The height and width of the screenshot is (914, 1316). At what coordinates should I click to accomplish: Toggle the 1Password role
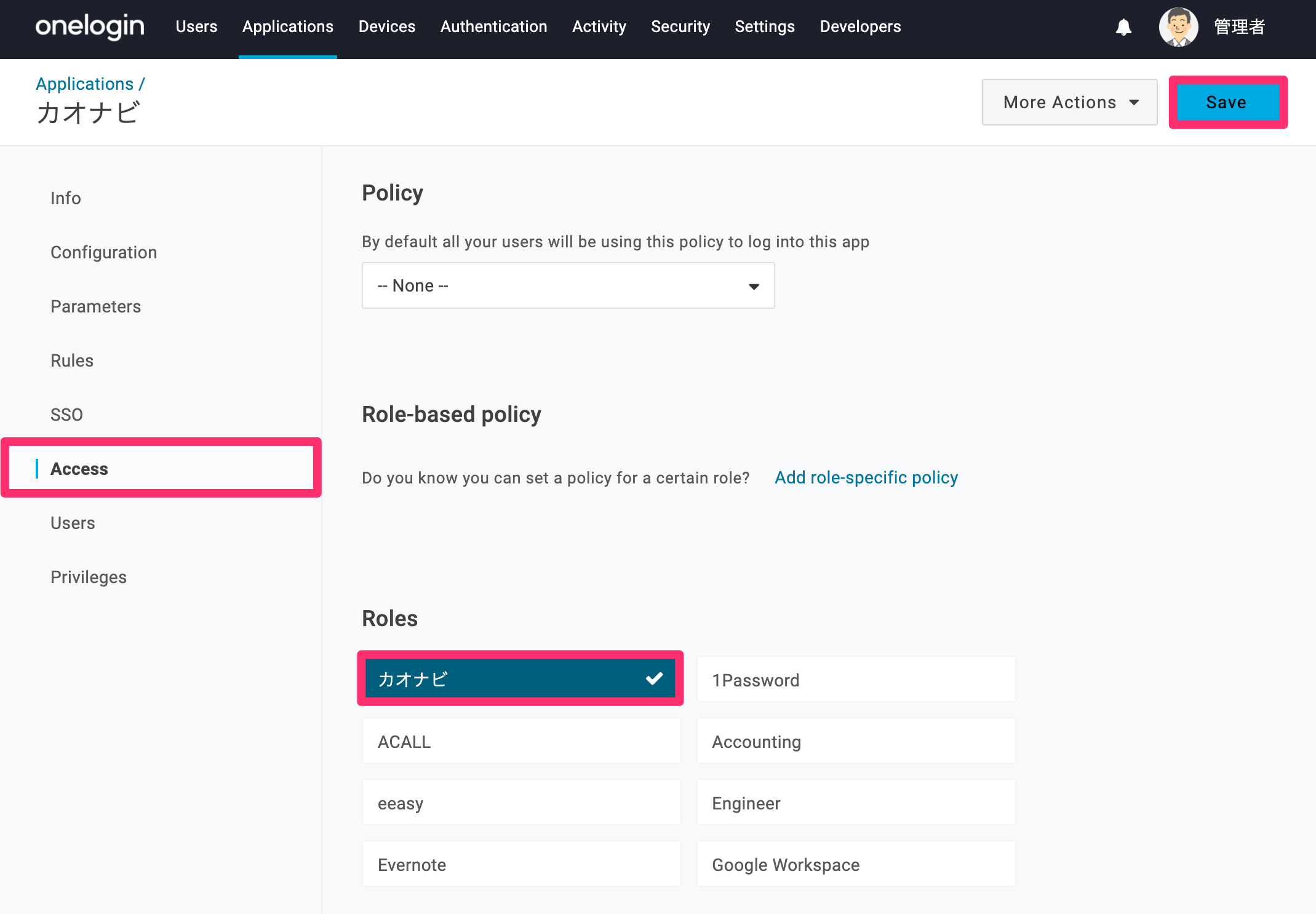(856, 680)
